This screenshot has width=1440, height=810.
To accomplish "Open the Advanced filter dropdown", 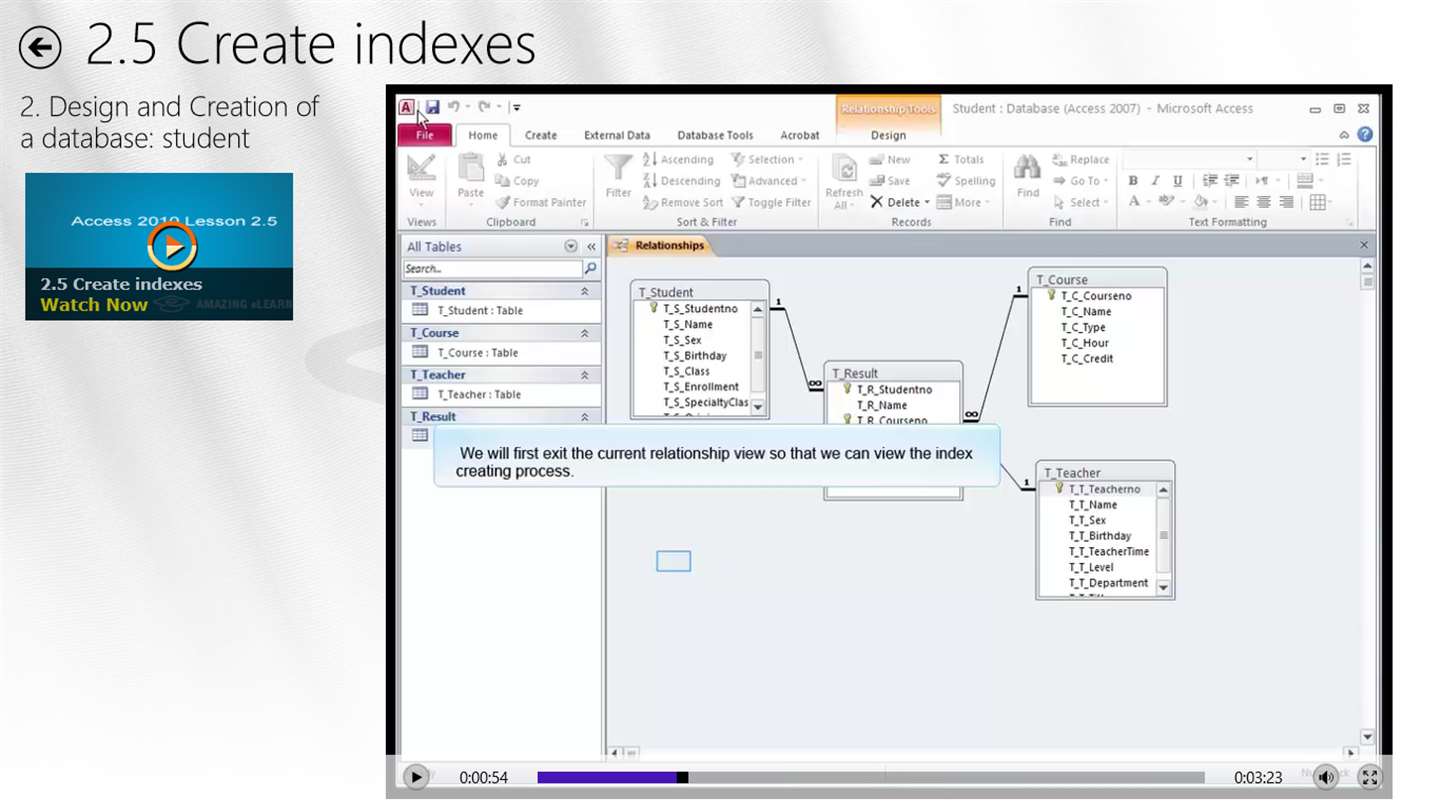I will pos(768,181).
